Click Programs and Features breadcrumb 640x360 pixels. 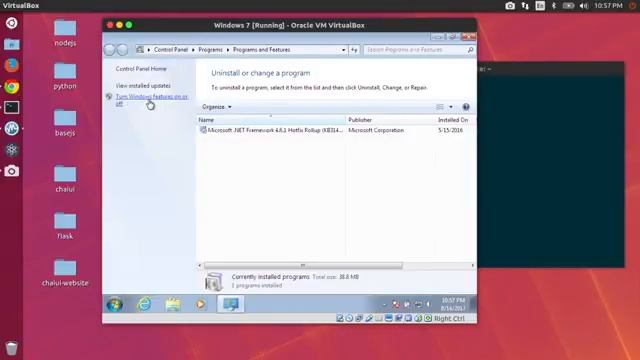tap(262, 50)
